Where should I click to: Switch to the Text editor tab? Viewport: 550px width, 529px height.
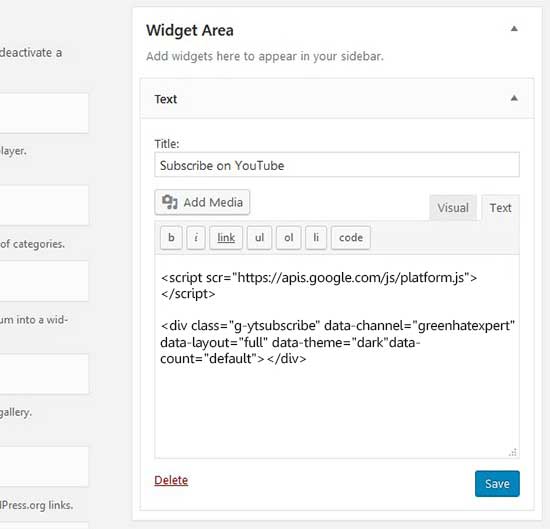pyautogui.click(x=500, y=208)
